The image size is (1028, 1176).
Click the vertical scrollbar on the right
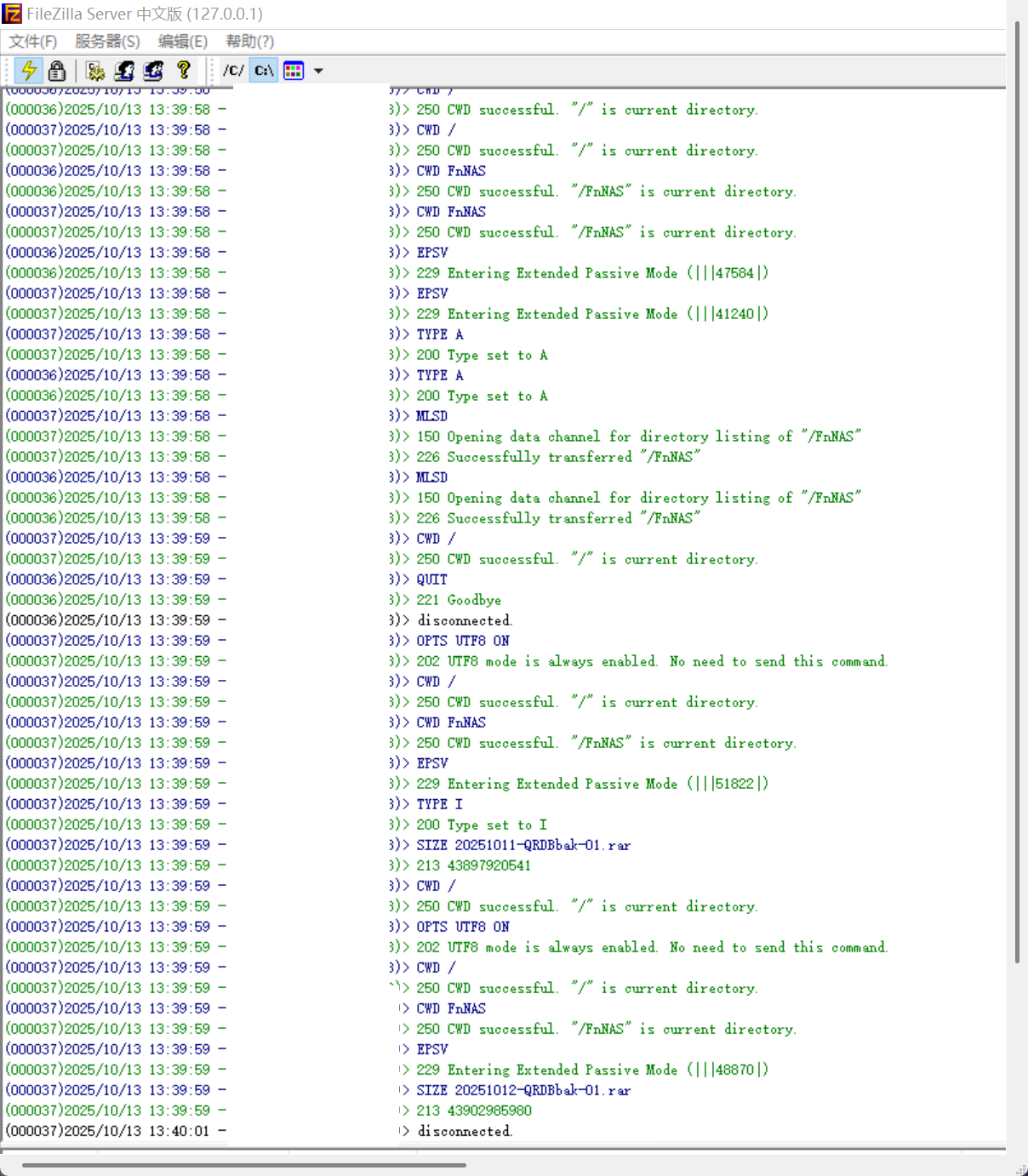[1017, 494]
